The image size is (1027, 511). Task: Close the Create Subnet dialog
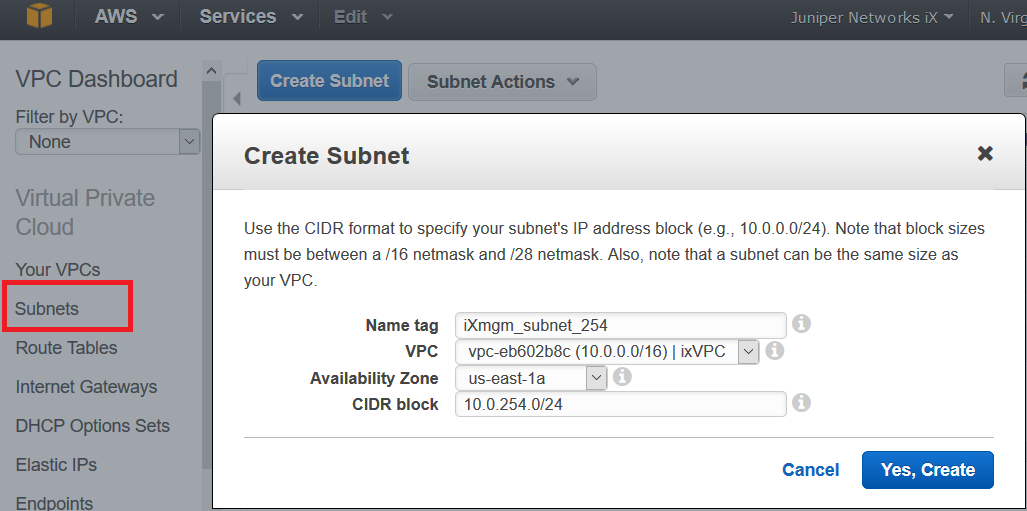click(985, 153)
